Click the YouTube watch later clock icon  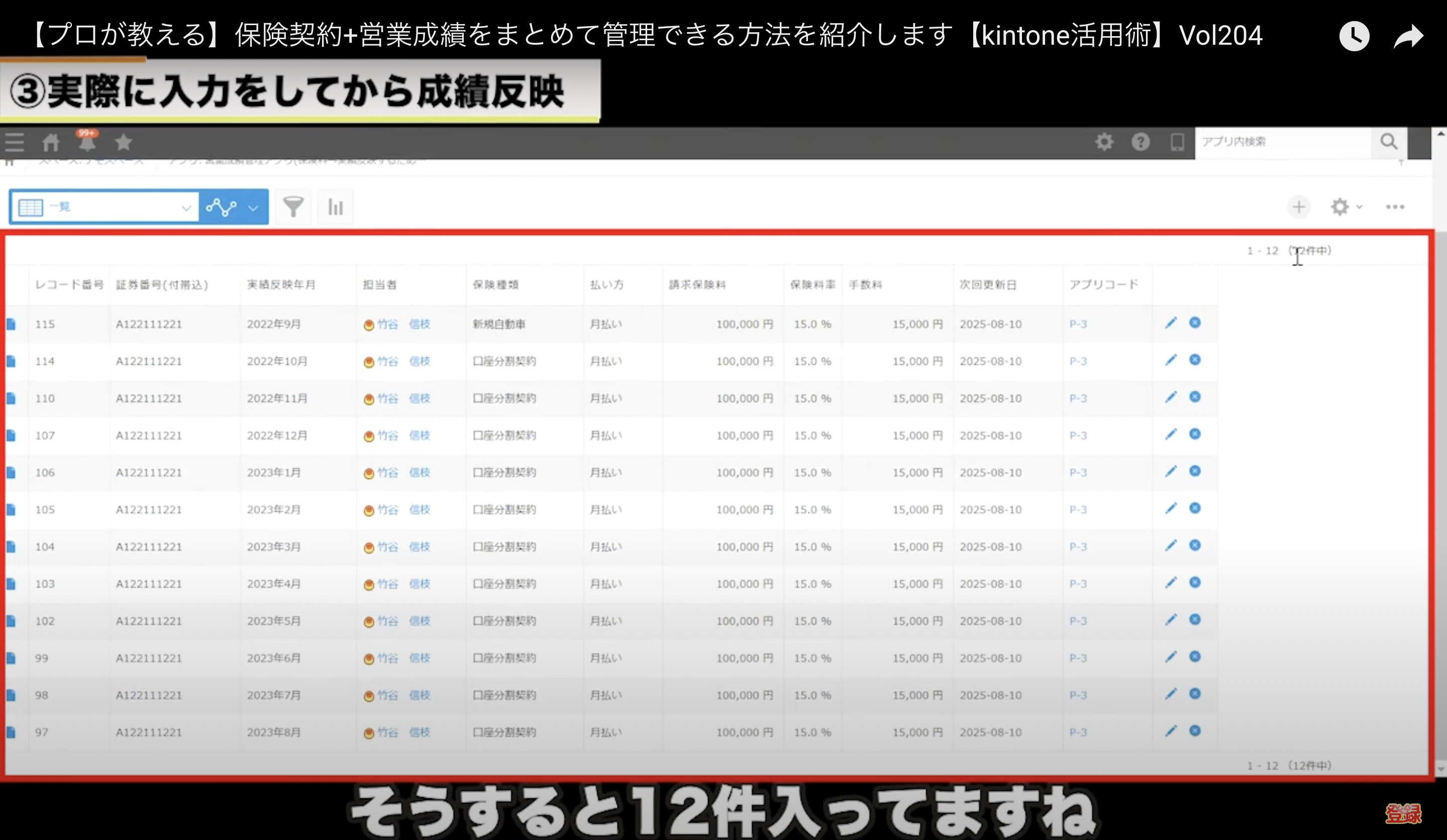1354,36
